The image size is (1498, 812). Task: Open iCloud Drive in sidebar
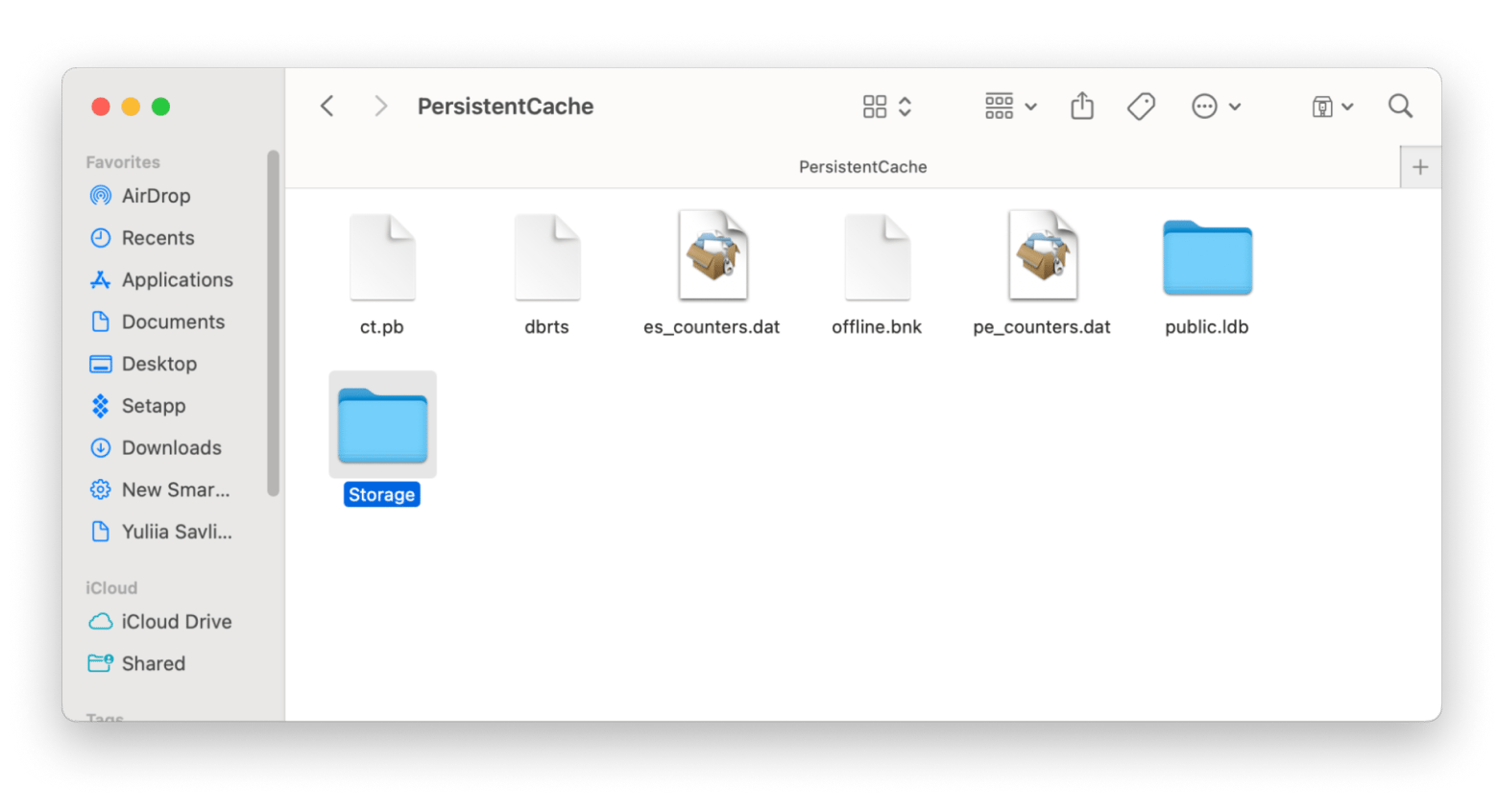click(x=176, y=622)
